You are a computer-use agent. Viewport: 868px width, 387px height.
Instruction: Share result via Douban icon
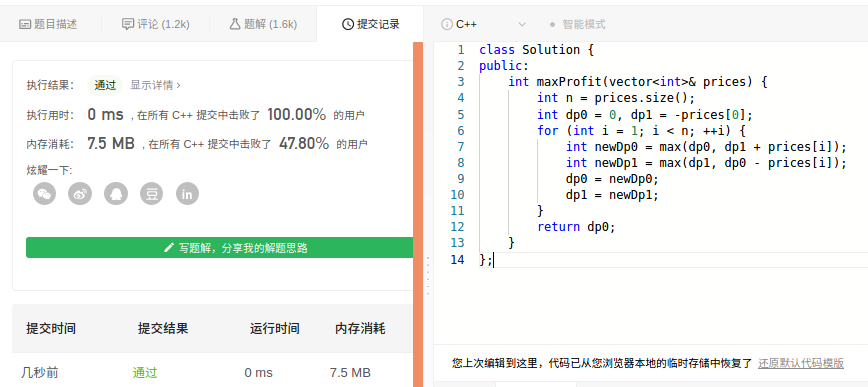pyautogui.click(x=152, y=194)
